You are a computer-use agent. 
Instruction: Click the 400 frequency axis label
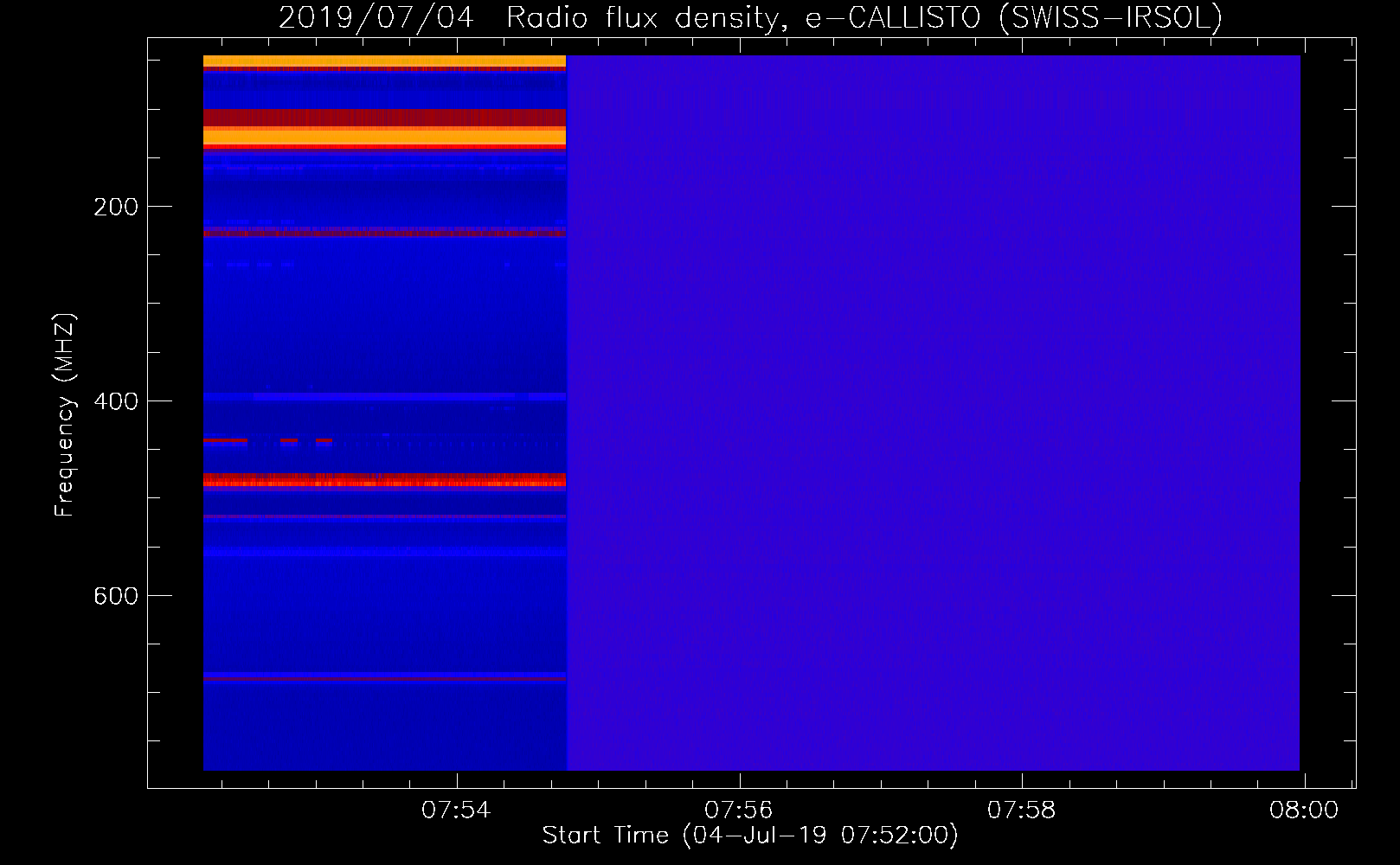pyautogui.click(x=116, y=401)
